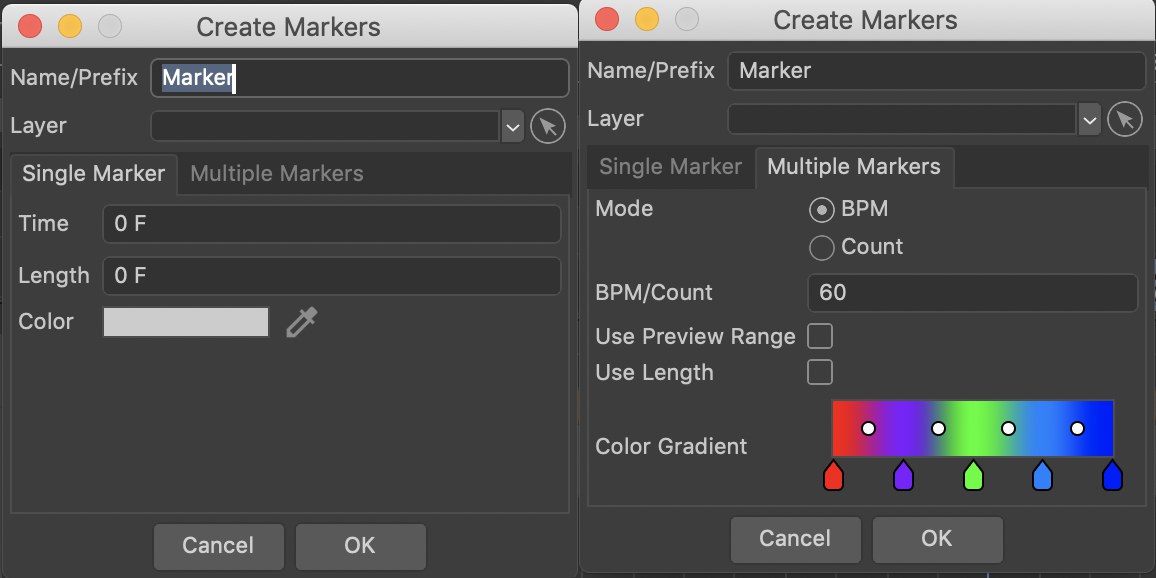Select the red gradient knot
This screenshot has width=1156, height=578.
tap(833, 476)
